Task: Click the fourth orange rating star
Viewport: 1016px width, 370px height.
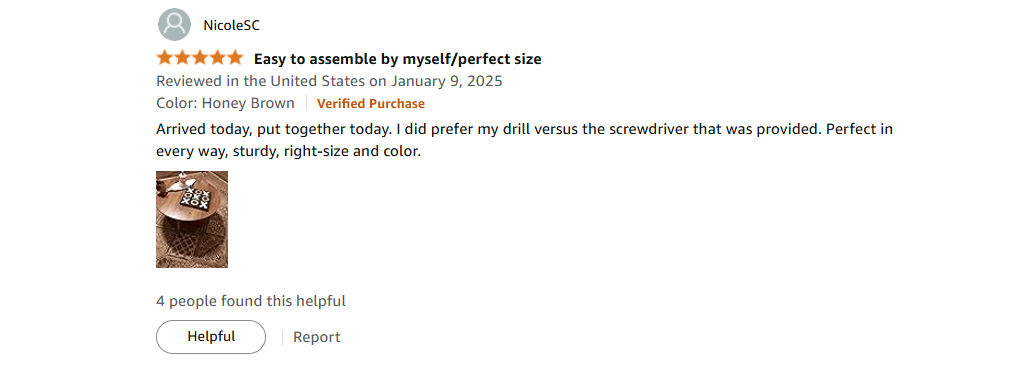Action: click(x=217, y=58)
